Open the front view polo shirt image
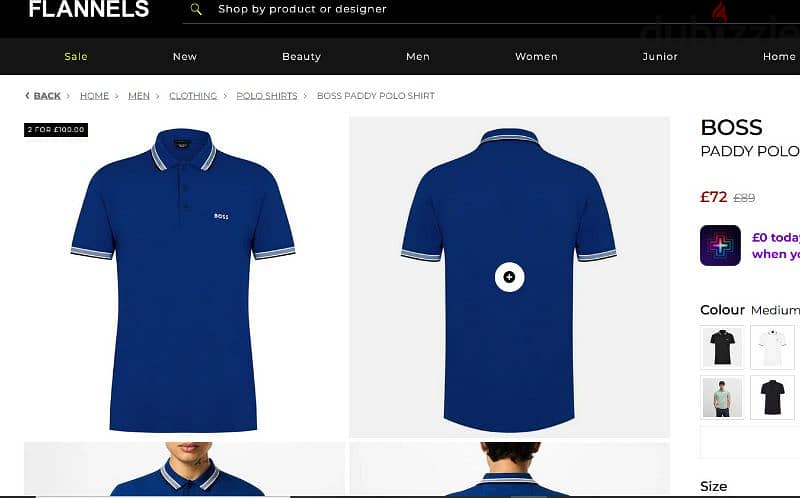This screenshot has width=800, height=498. (x=183, y=279)
